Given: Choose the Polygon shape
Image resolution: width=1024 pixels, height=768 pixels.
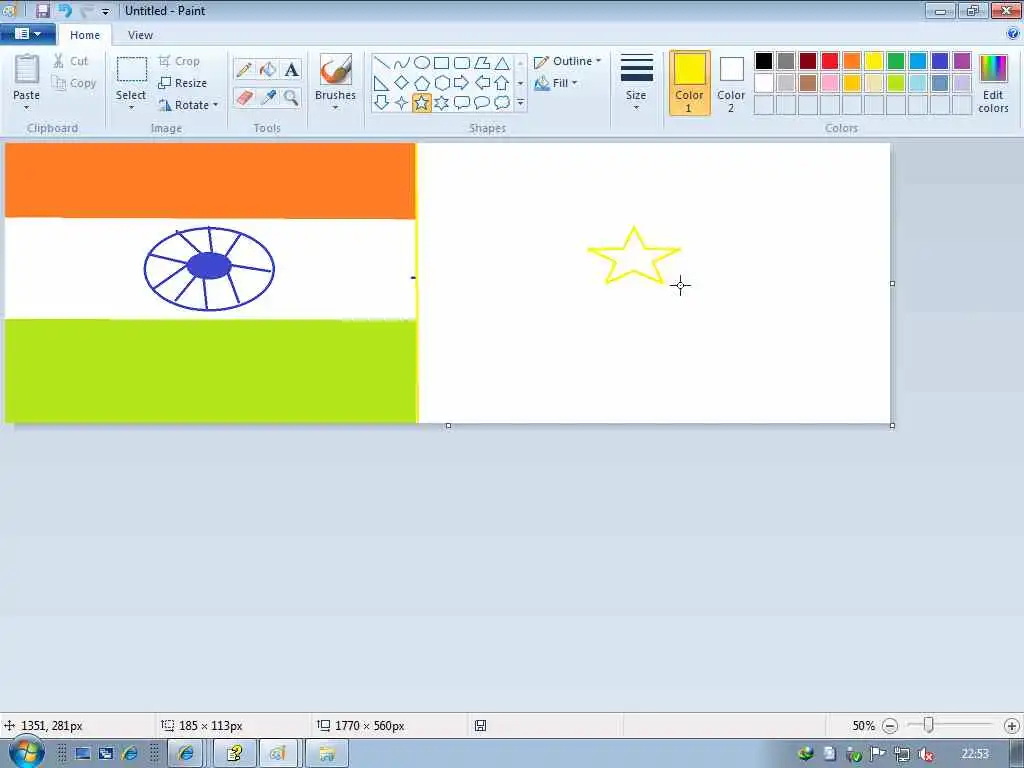Looking at the screenshot, I should 482,63.
